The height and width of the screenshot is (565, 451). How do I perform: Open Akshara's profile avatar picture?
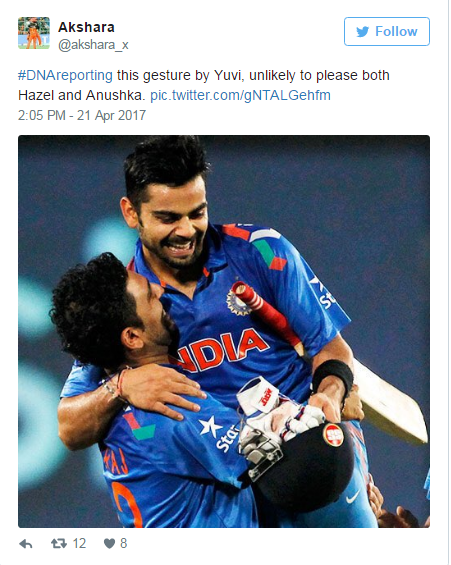pyautogui.click(x=34, y=33)
